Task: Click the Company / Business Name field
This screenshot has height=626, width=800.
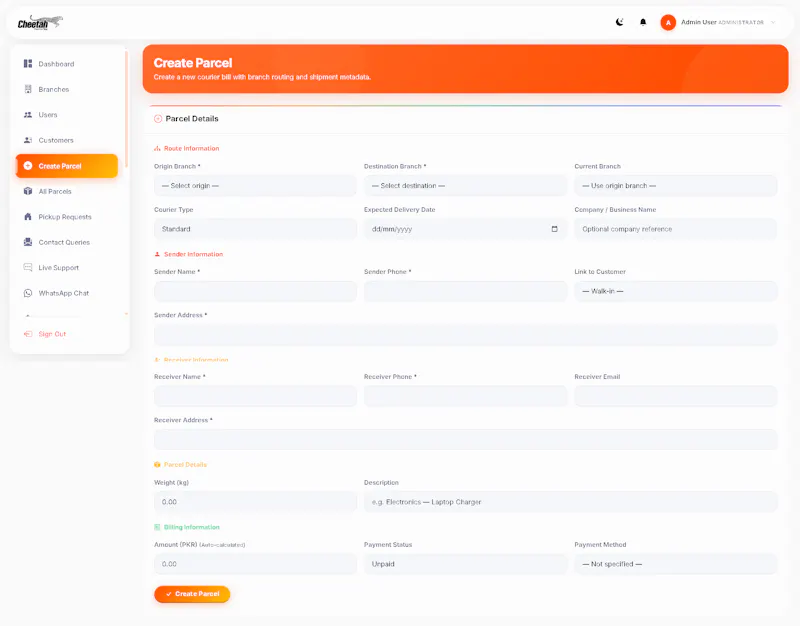Action: click(676, 229)
